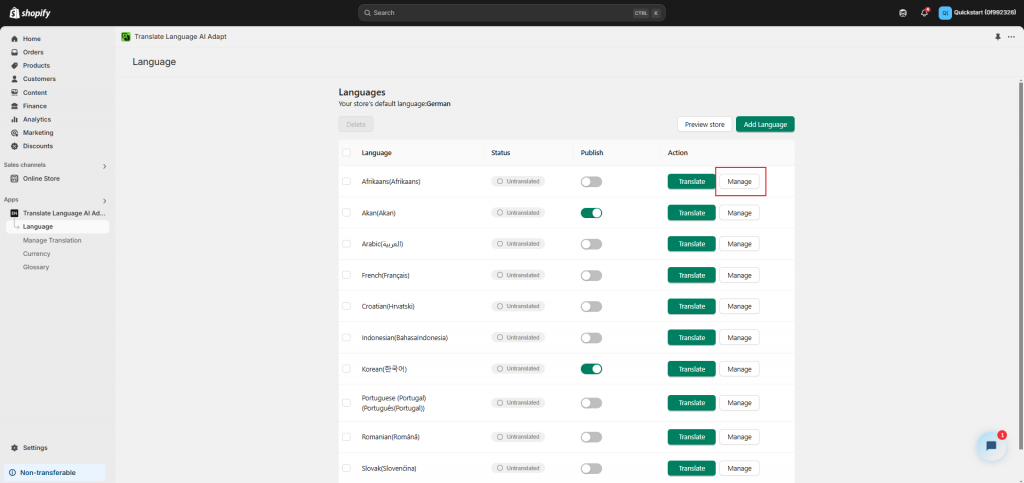Click the Add Language button
The width and height of the screenshot is (1024, 483).
tap(765, 124)
